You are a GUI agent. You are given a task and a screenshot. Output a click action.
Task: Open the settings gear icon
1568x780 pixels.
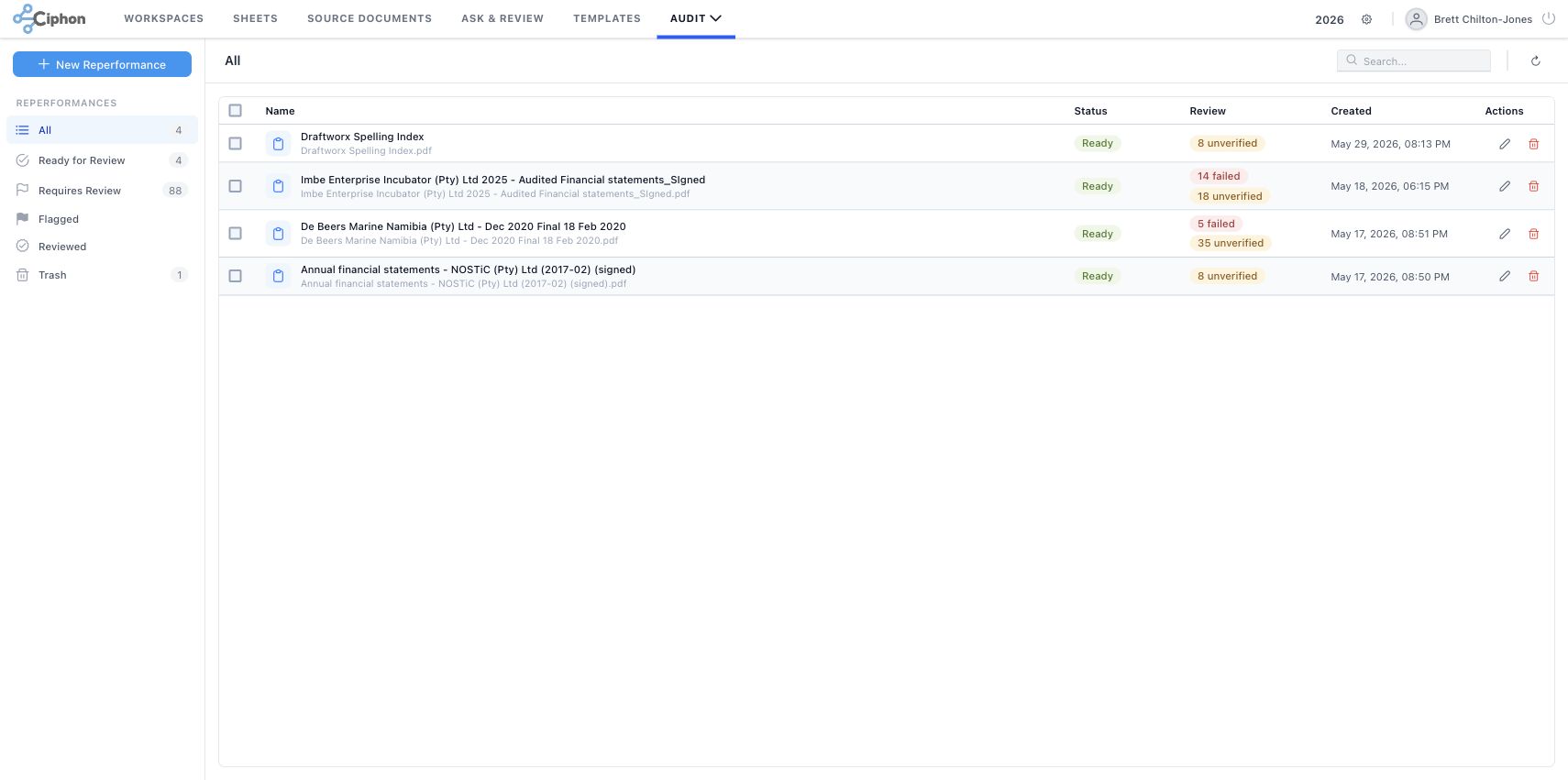tap(1366, 19)
